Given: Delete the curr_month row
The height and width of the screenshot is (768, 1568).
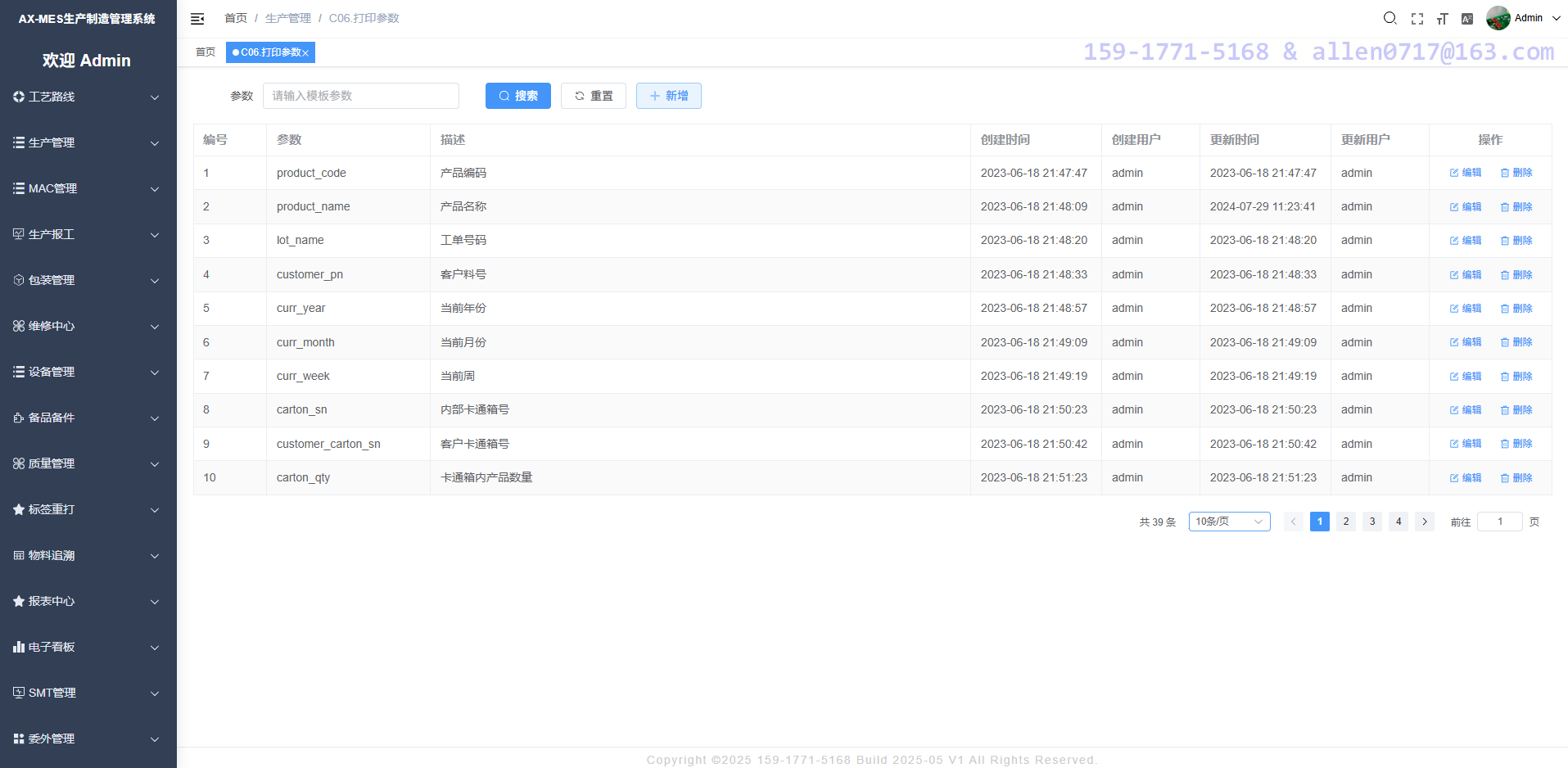Looking at the screenshot, I should (1516, 342).
